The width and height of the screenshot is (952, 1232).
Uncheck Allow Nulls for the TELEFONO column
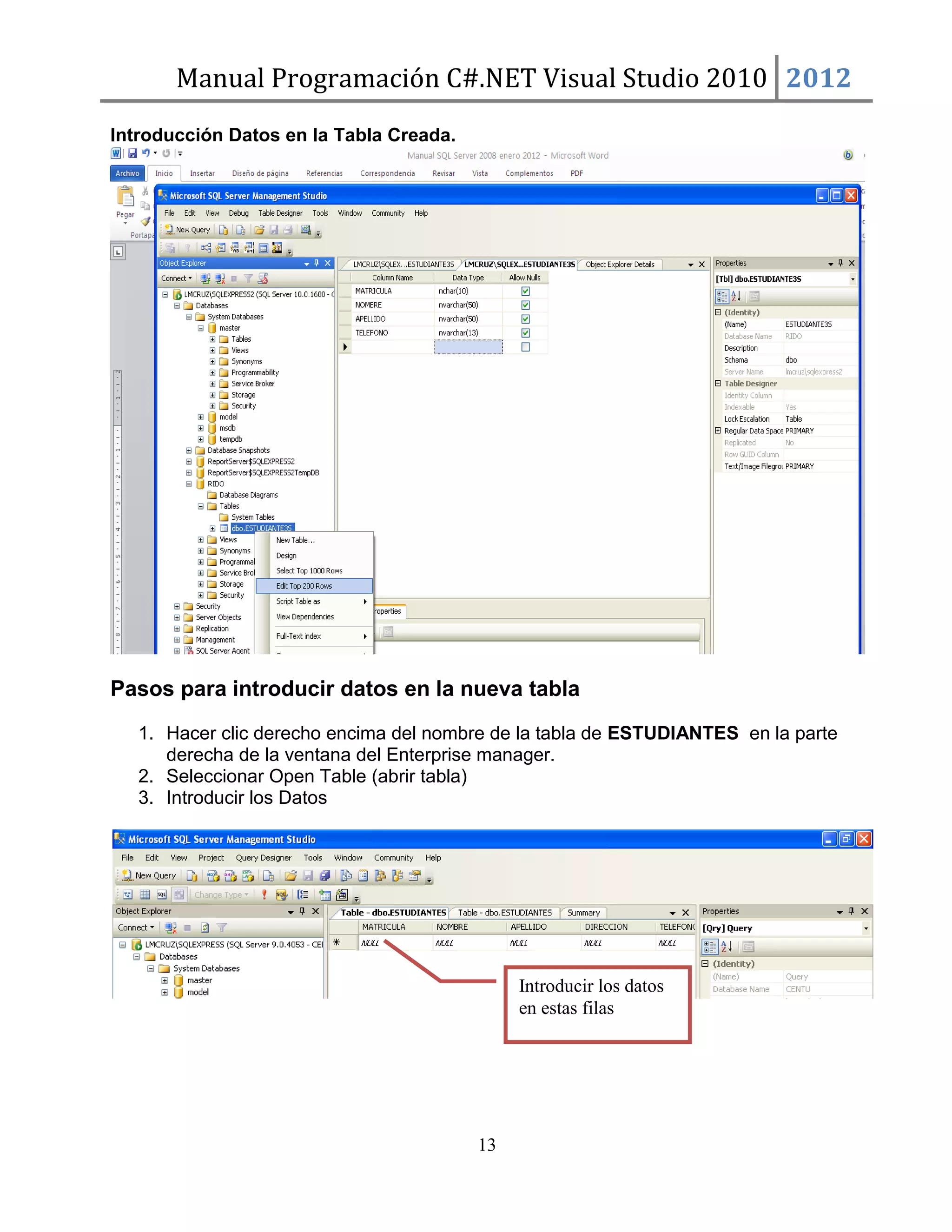[526, 333]
